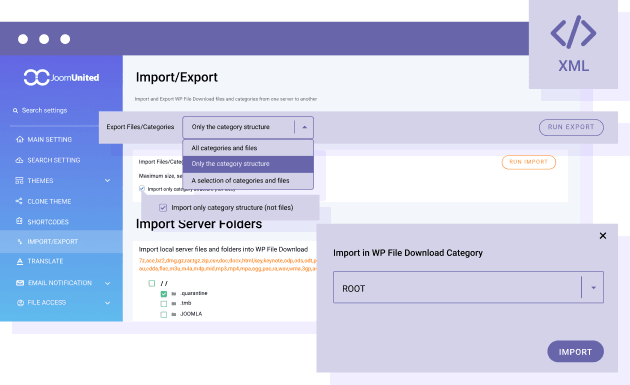Expand the File Access chevron
This screenshot has height=385, width=630.
108,303
